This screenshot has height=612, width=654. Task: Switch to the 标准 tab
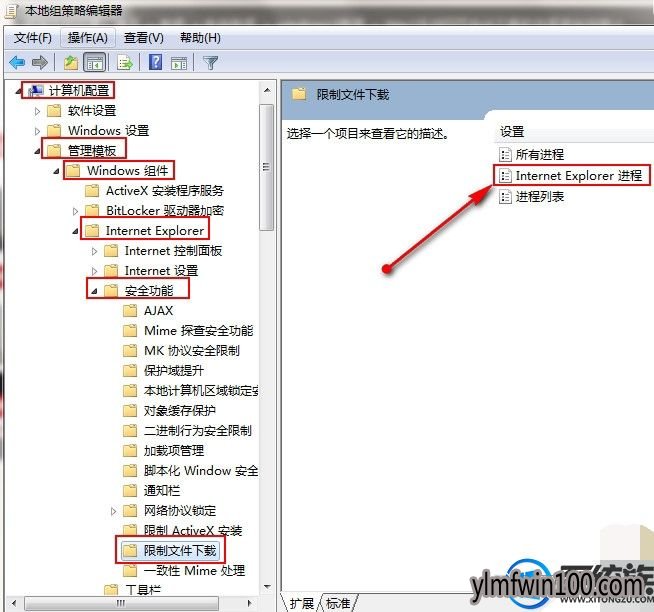(x=338, y=603)
